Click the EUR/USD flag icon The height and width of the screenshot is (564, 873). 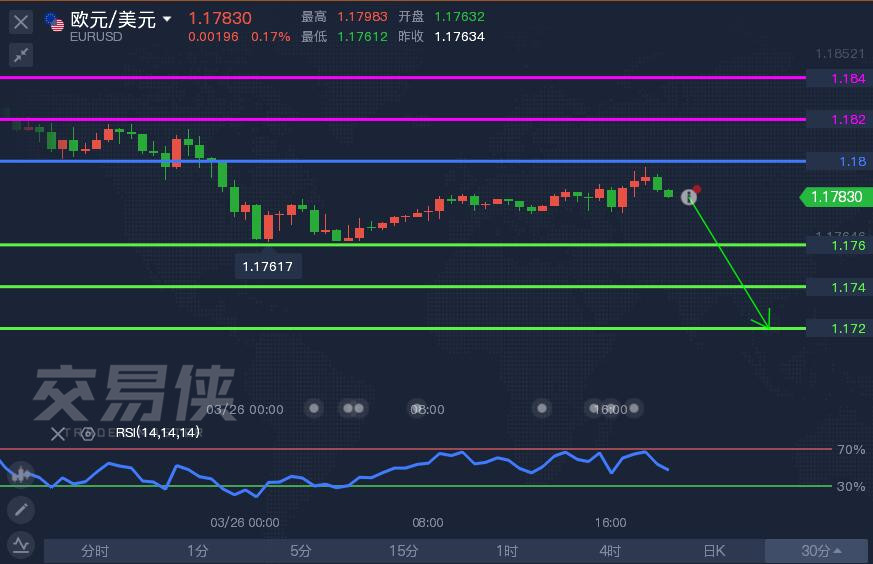(x=55, y=22)
